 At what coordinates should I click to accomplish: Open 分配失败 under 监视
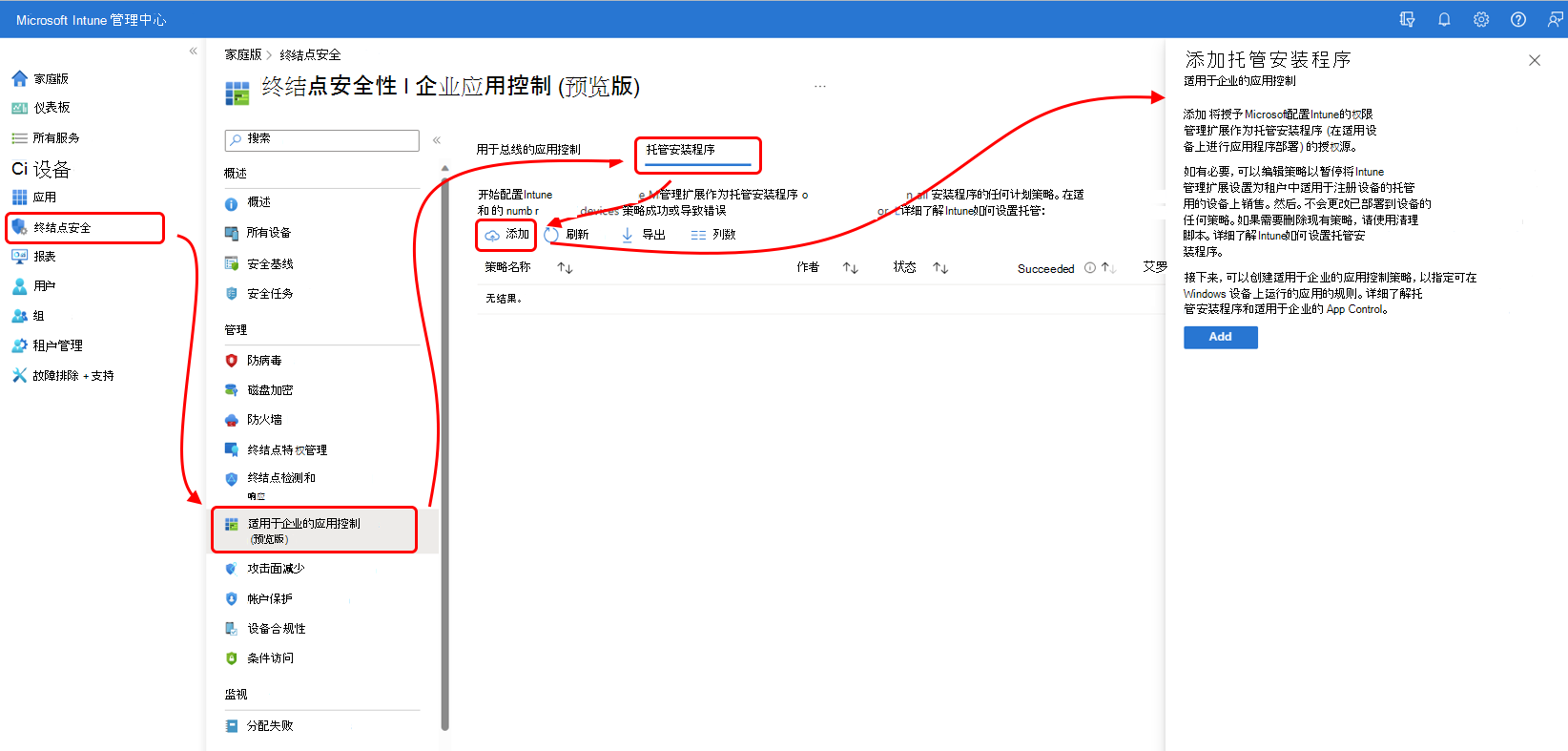point(259,726)
